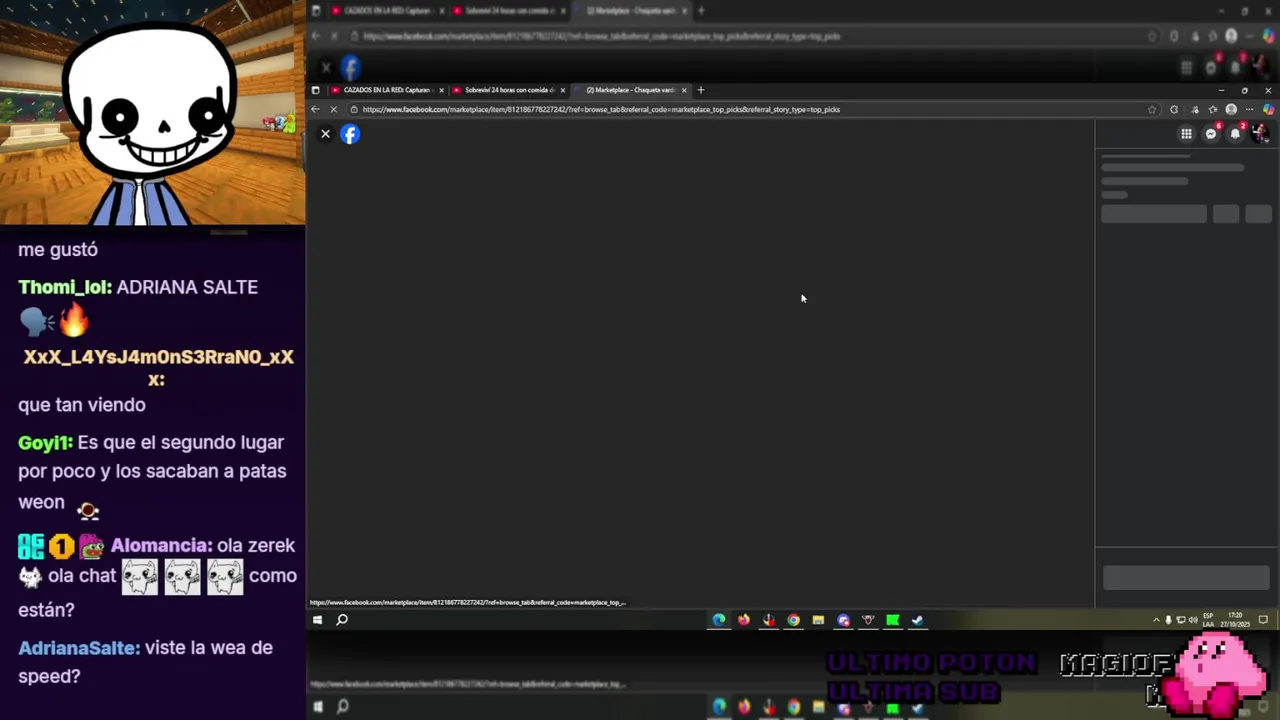Open Firefox from taskbar
This screenshot has width=1280, height=720.
pyautogui.click(x=744, y=620)
